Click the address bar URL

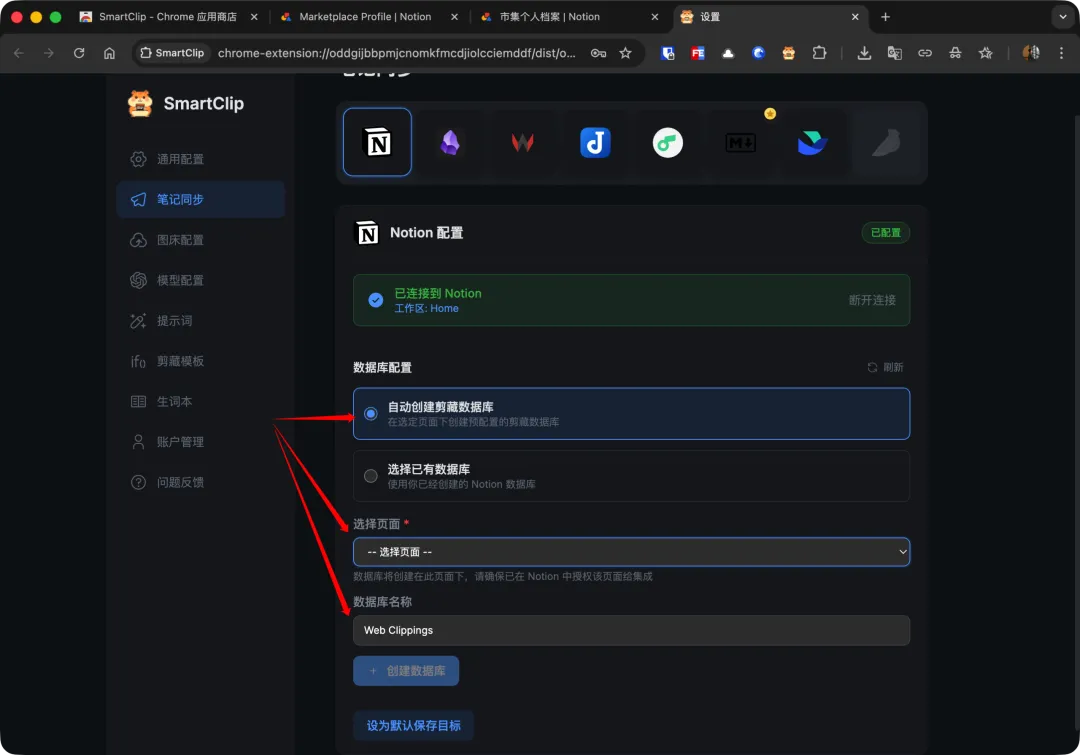click(x=397, y=53)
